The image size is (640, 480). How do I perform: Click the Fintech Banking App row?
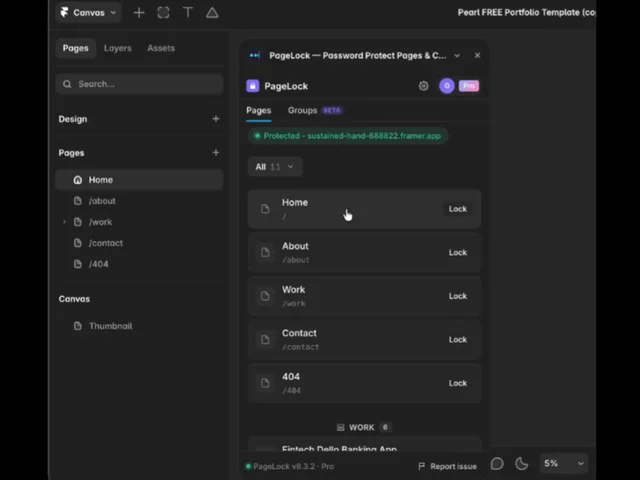point(364,445)
